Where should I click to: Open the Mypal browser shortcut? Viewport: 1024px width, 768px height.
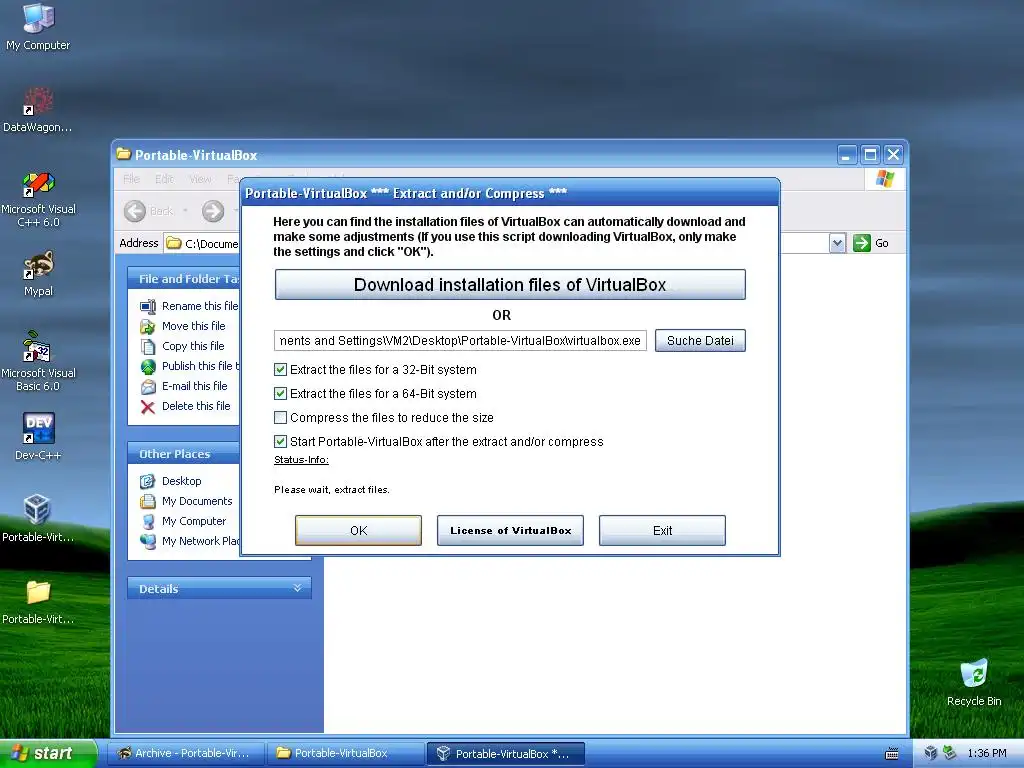click(38, 273)
